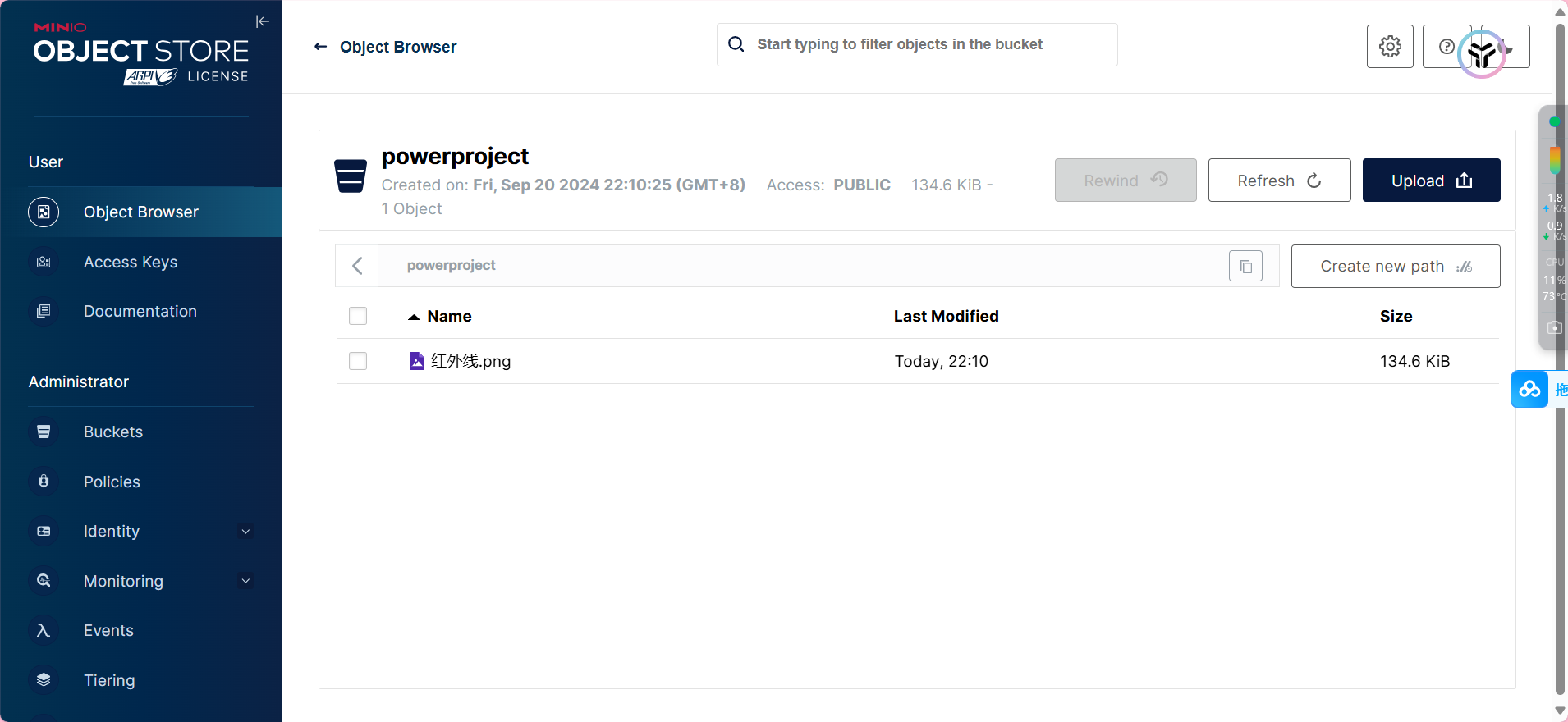Click the Rewind button

(1126, 180)
